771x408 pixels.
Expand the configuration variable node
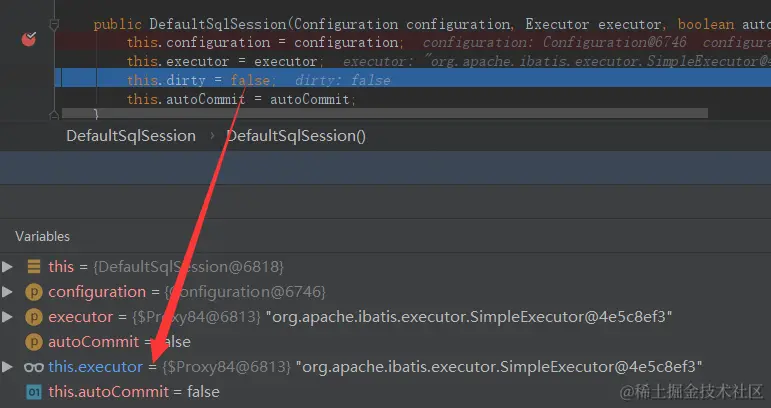coord(7,292)
